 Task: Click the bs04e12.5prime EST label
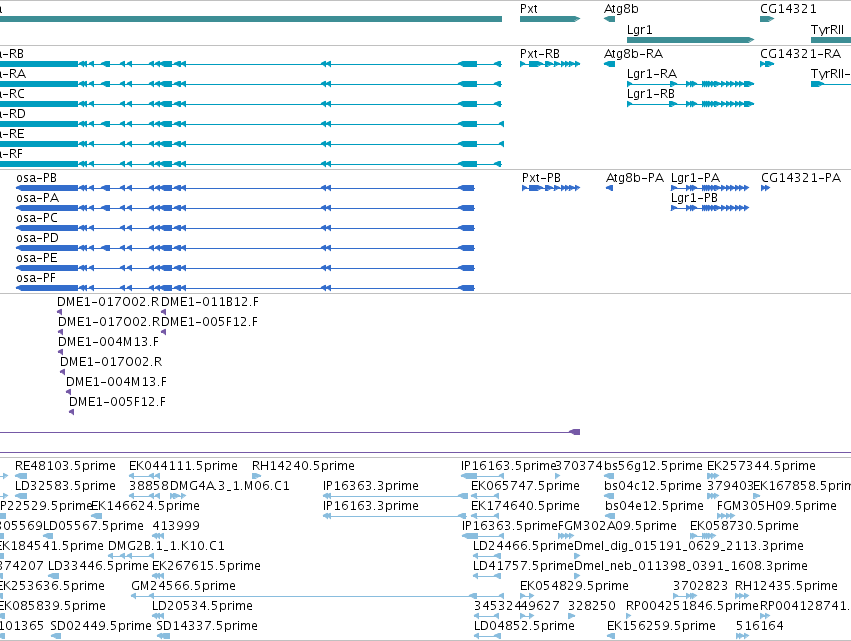(x=654, y=506)
